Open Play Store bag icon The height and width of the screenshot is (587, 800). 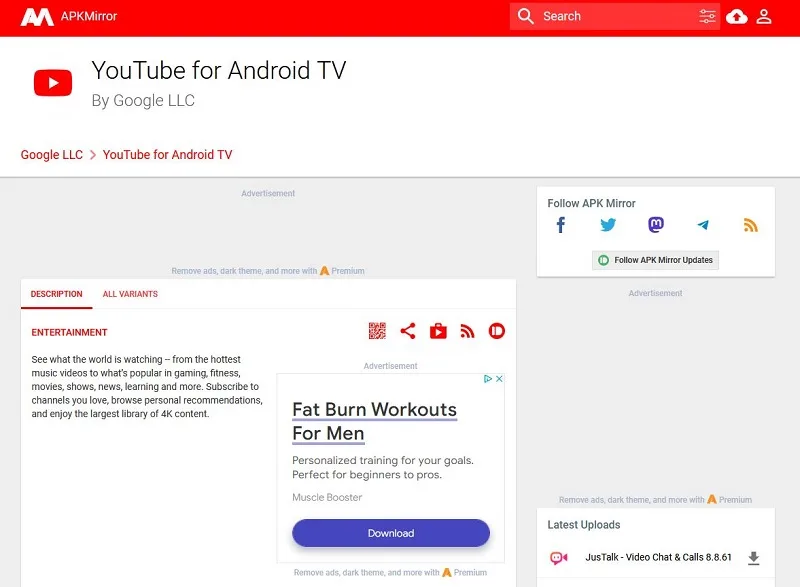[x=438, y=331]
